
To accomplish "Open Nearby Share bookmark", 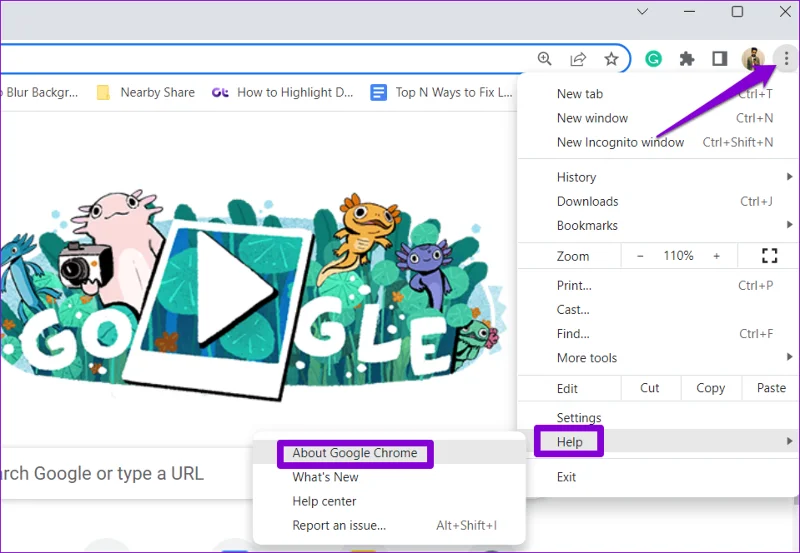I will 146,92.
